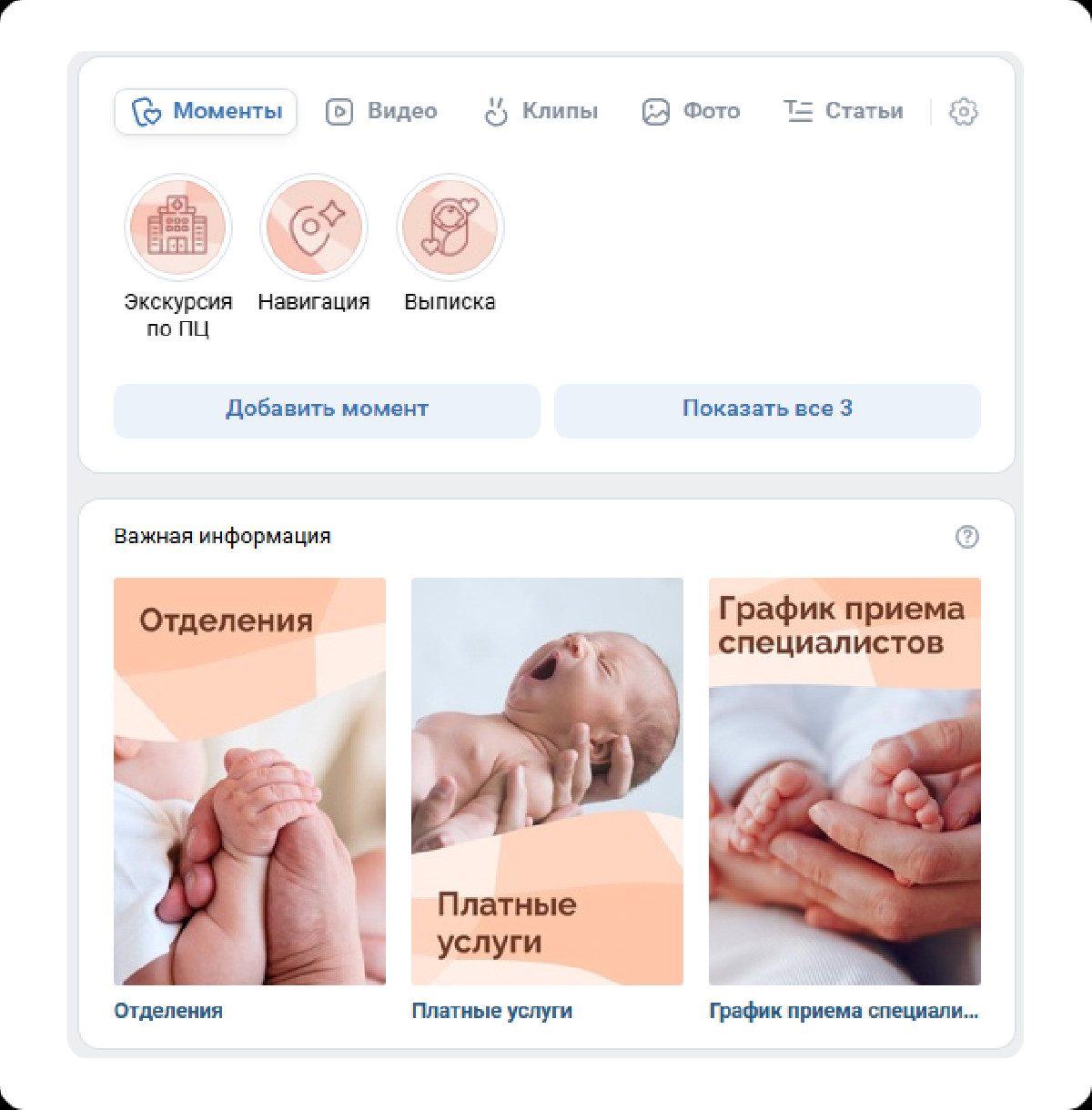Click the picture icon beside Фото
The image size is (1092, 1110).
(x=655, y=112)
